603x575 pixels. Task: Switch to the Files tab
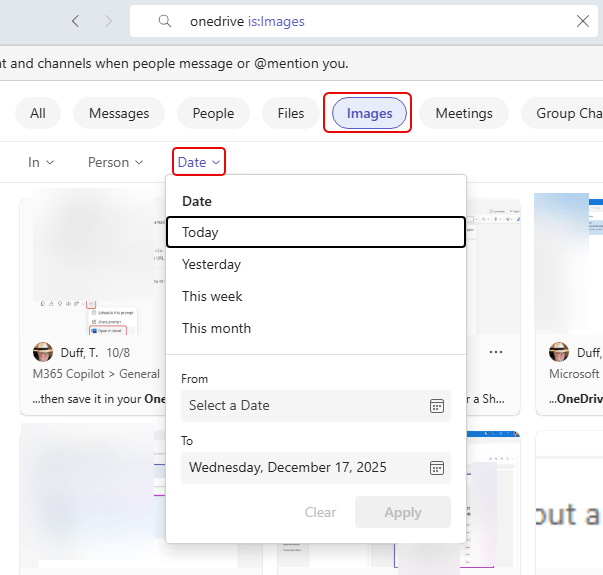[291, 113]
